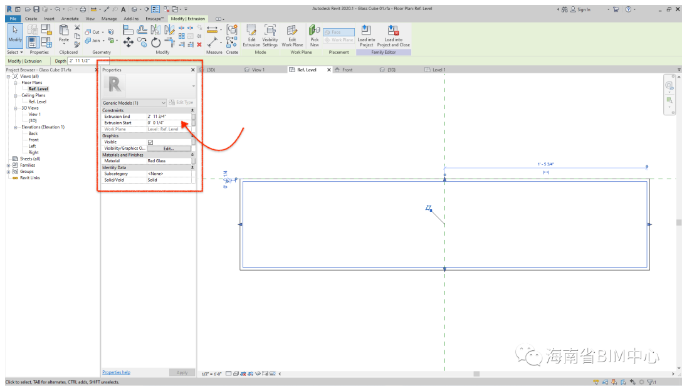
Task: Open Edit Extrusion mode
Action: [x=251, y=35]
